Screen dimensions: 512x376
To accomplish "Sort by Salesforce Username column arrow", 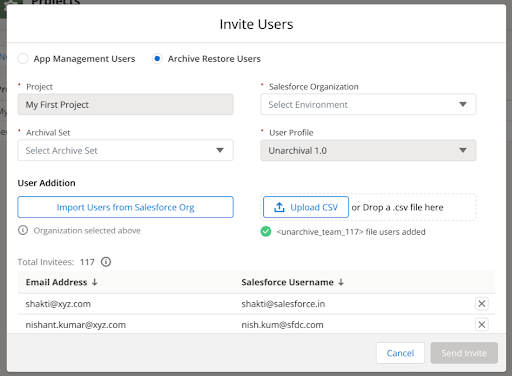I will [x=341, y=282].
